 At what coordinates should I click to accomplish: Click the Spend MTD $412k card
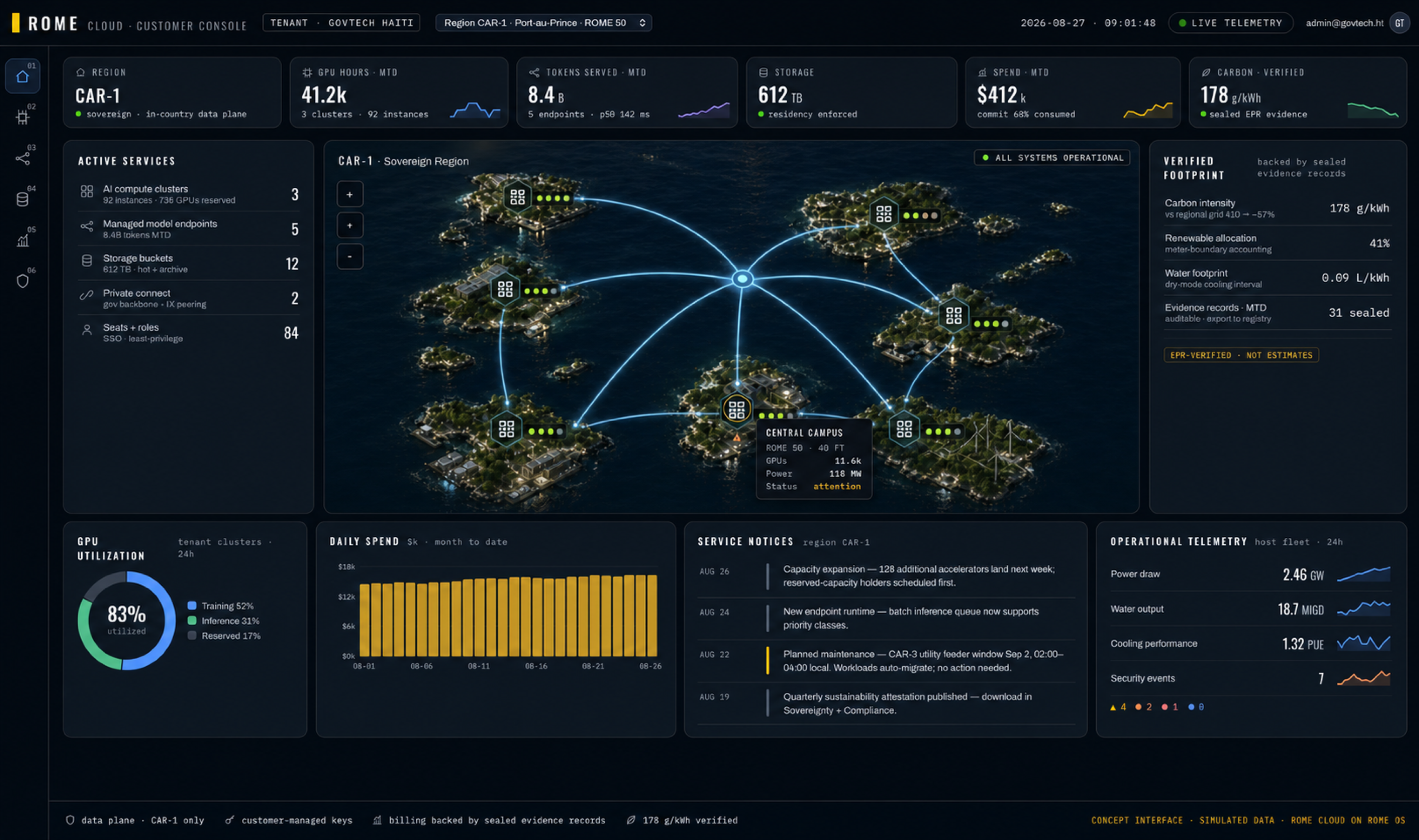tap(1073, 92)
